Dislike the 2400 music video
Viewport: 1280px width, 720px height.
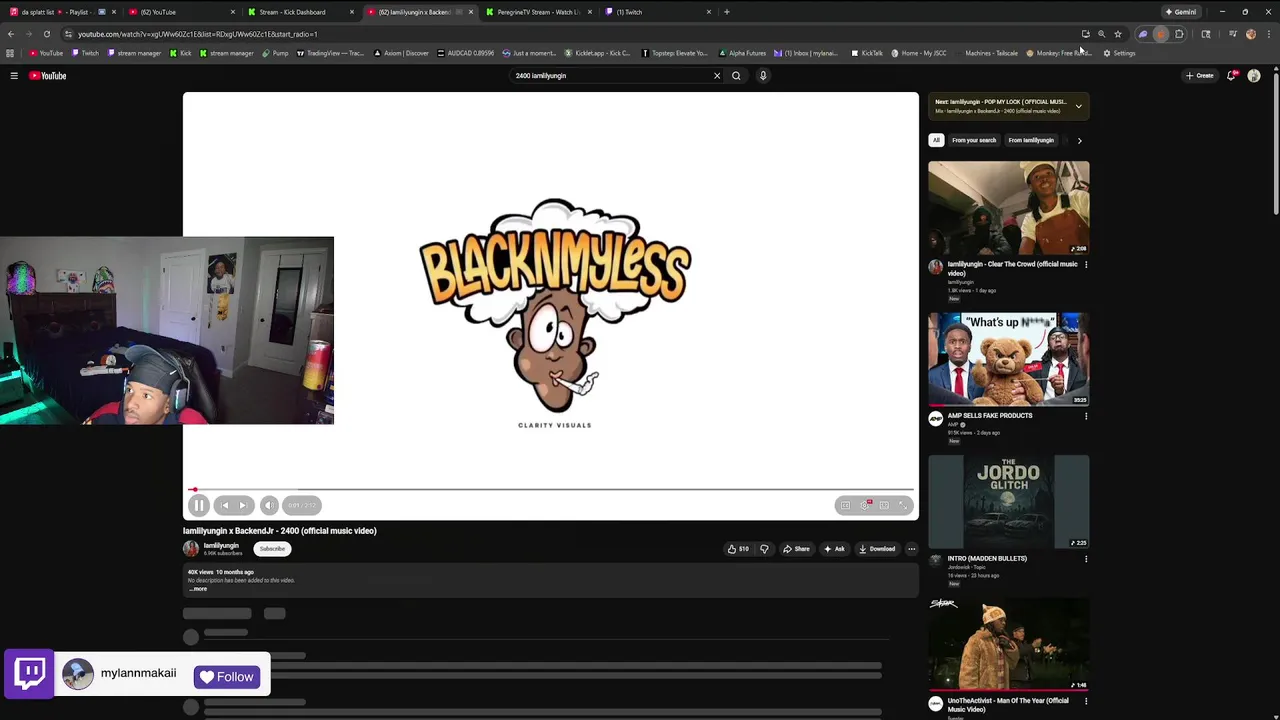764,549
